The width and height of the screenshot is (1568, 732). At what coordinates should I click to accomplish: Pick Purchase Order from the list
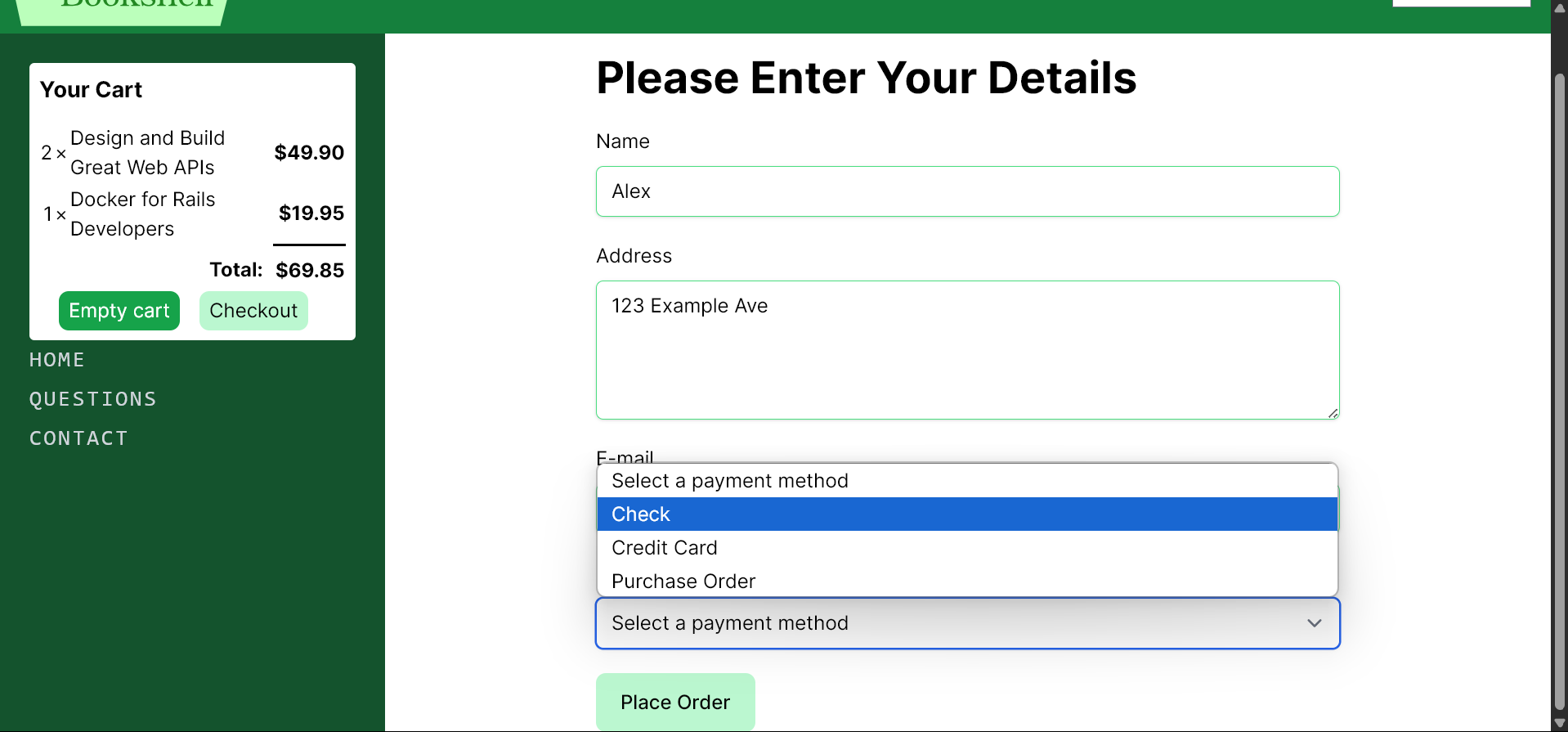coord(967,582)
